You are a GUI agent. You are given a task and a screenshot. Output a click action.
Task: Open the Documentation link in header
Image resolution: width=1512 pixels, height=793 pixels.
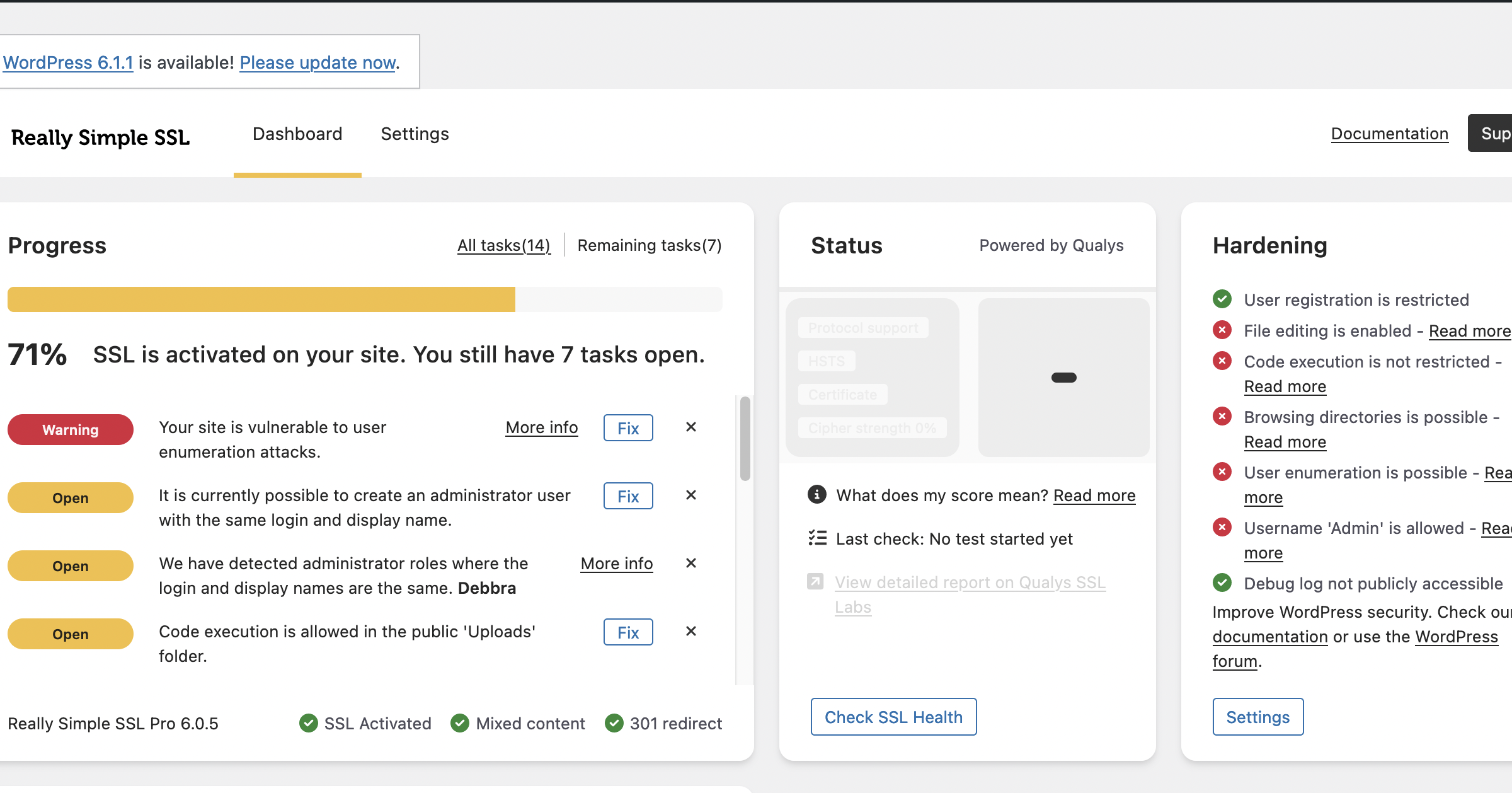1389,134
